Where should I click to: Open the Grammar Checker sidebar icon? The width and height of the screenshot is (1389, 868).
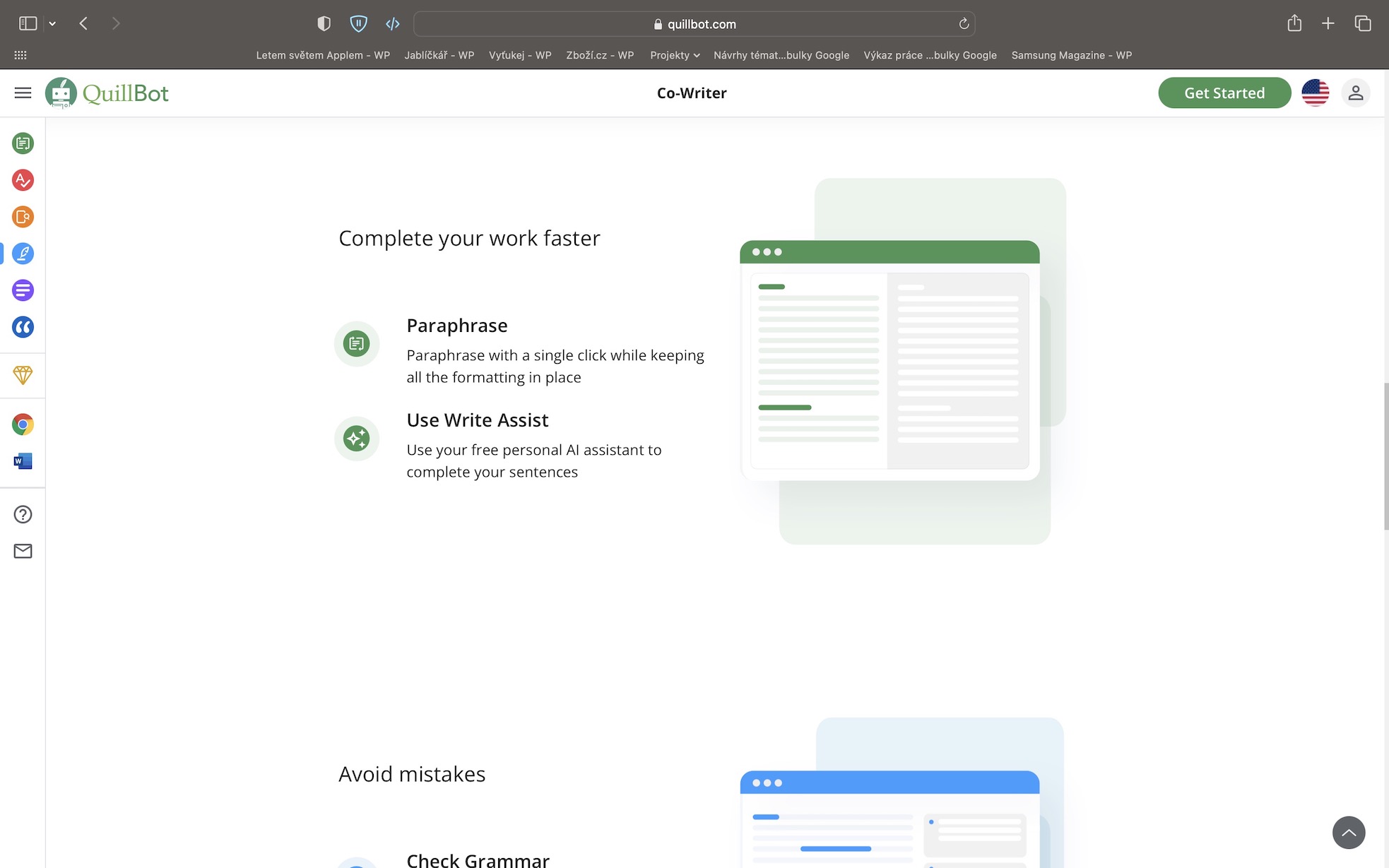click(x=23, y=180)
